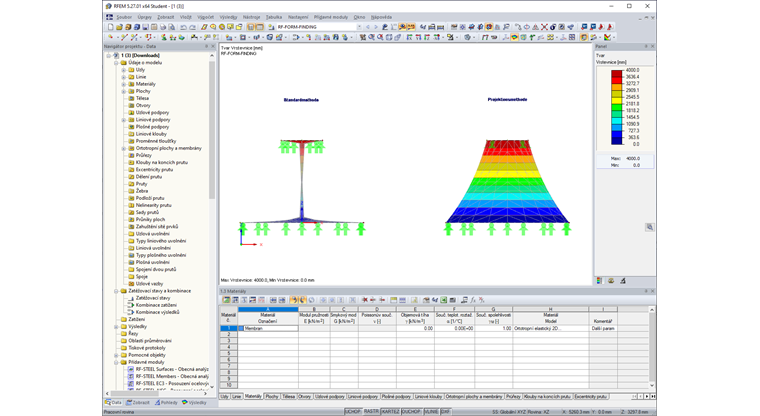760x416 pixels.
Task: Click the red 4000.0 legend color
Action: click(x=617, y=74)
